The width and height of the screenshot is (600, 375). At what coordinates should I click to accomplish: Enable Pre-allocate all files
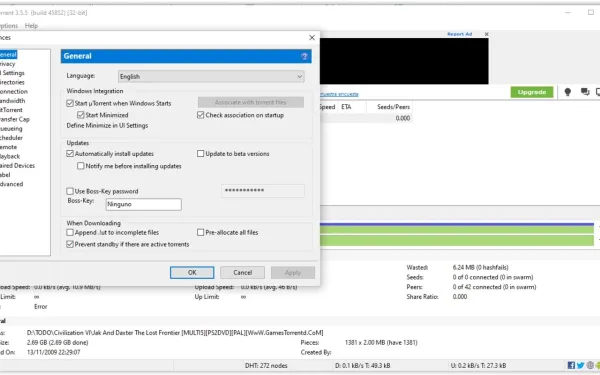point(200,232)
